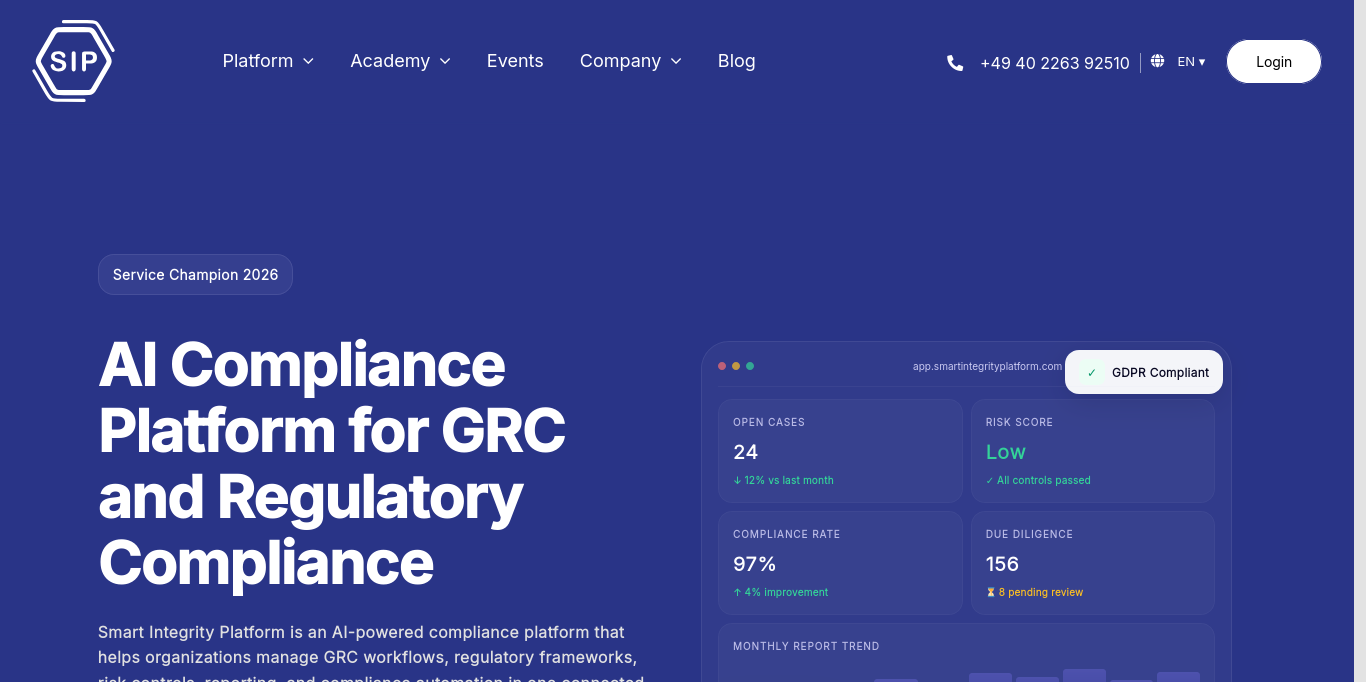
Task: Expand the Academy menu chevron
Action: [445, 61]
